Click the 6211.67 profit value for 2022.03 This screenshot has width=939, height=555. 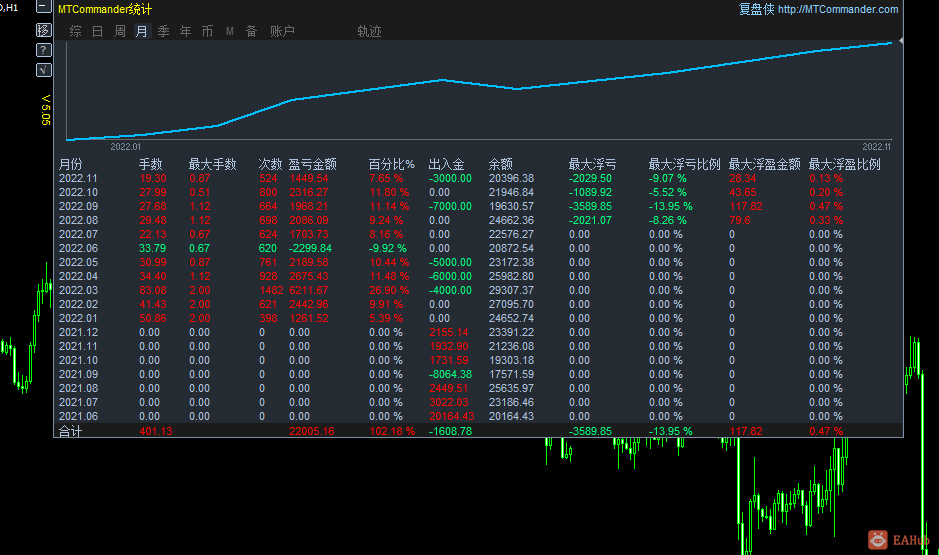click(309, 290)
